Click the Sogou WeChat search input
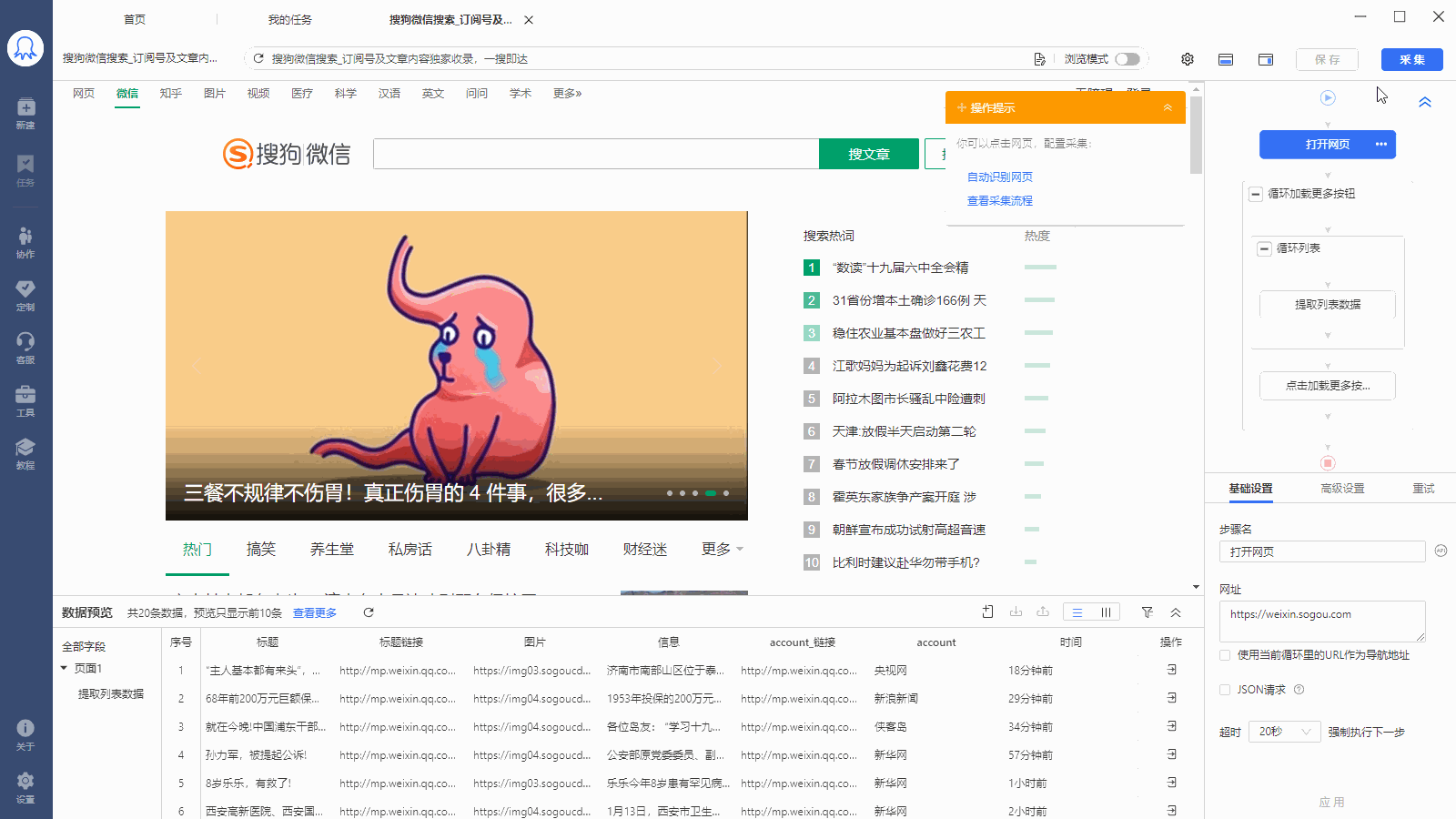The image size is (1456, 819). tap(596, 154)
